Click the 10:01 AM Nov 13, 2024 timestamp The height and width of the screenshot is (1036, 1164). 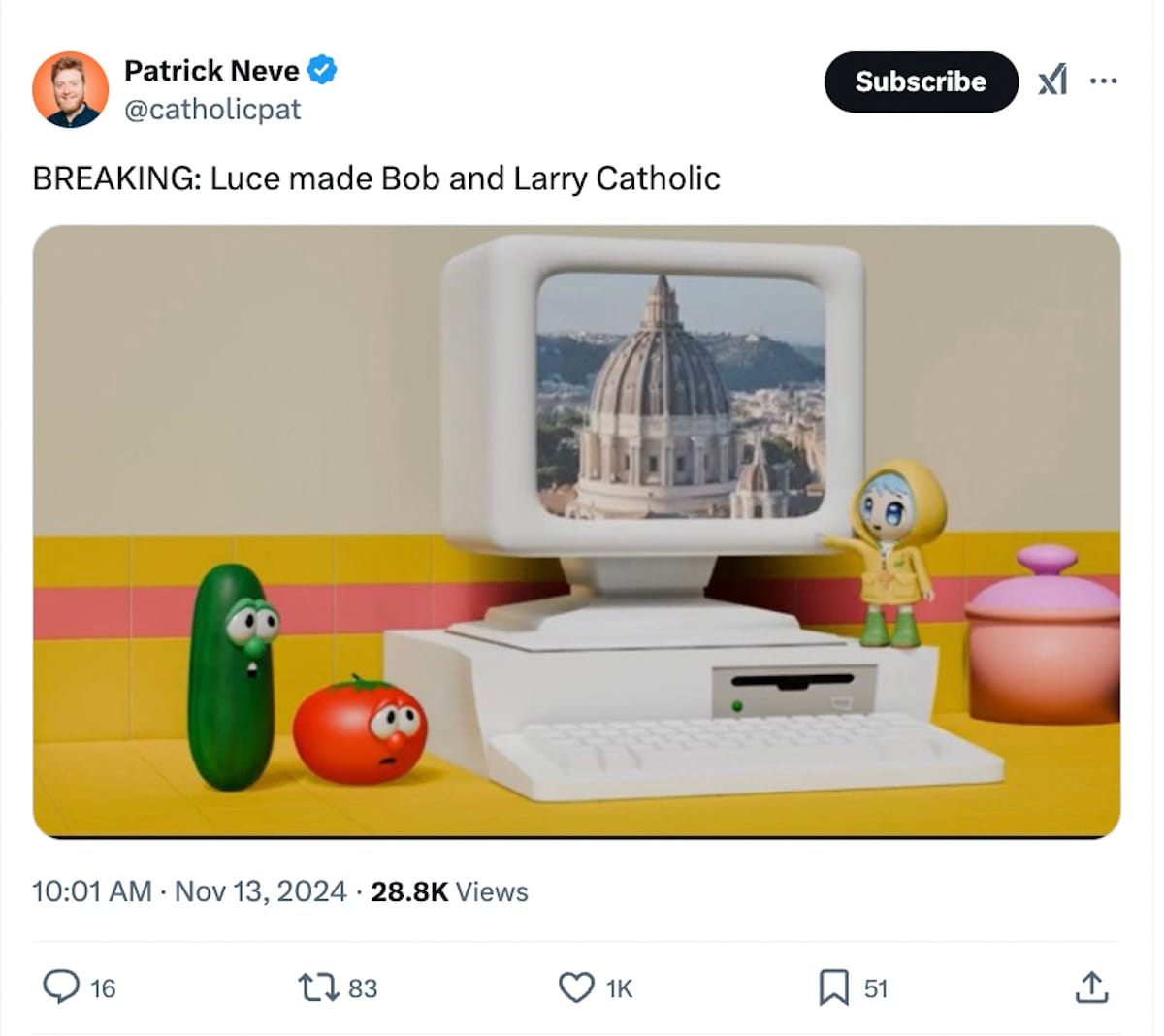coord(189,891)
